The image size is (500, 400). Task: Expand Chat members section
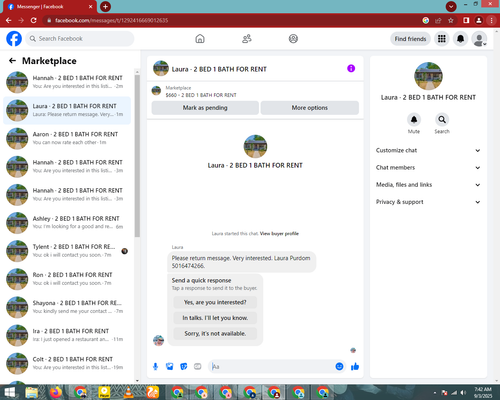point(428,168)
